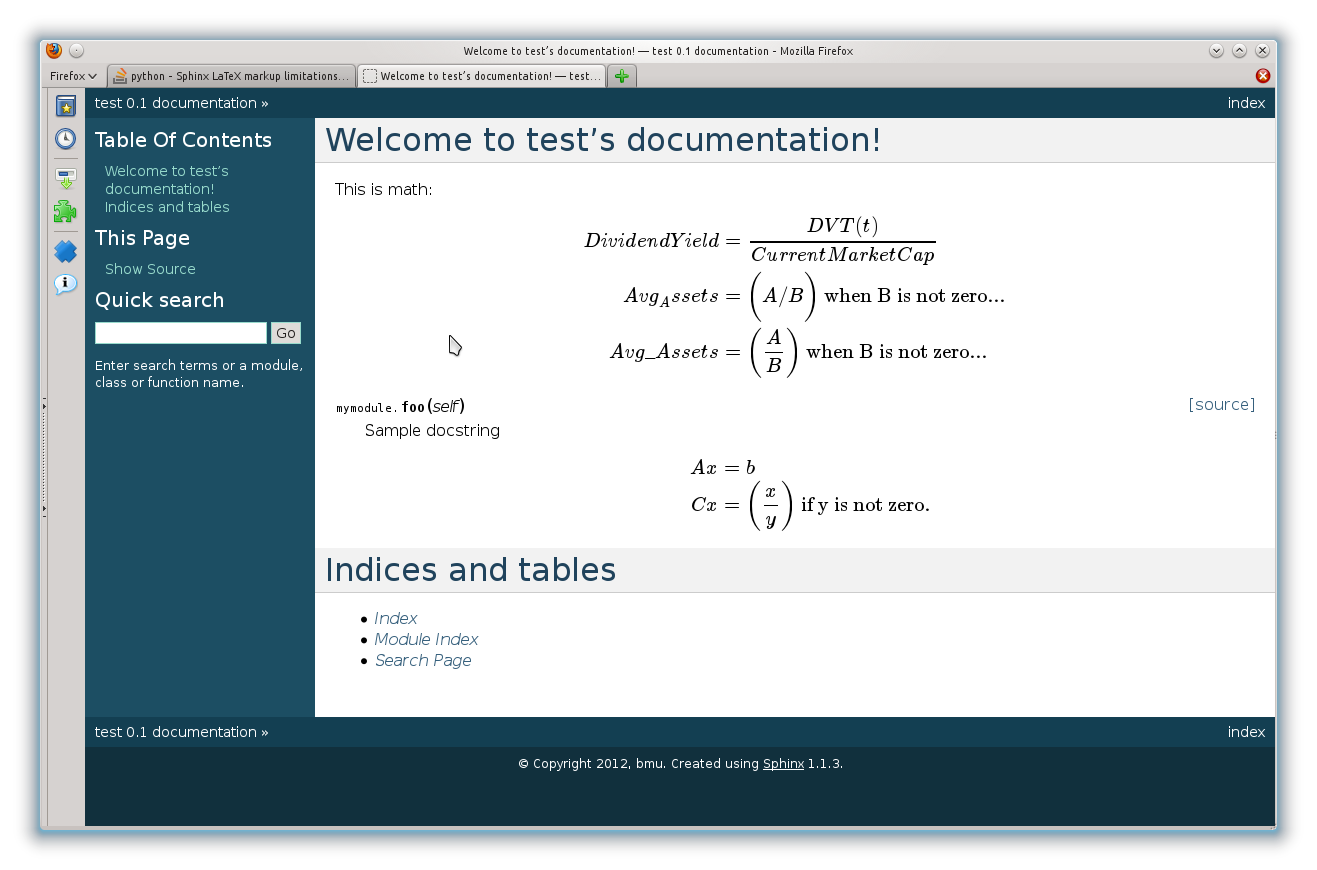Go to 'Indices and tables' sidebar link
The height and width of the screenshot is (870, 1317).
(167, 207)
